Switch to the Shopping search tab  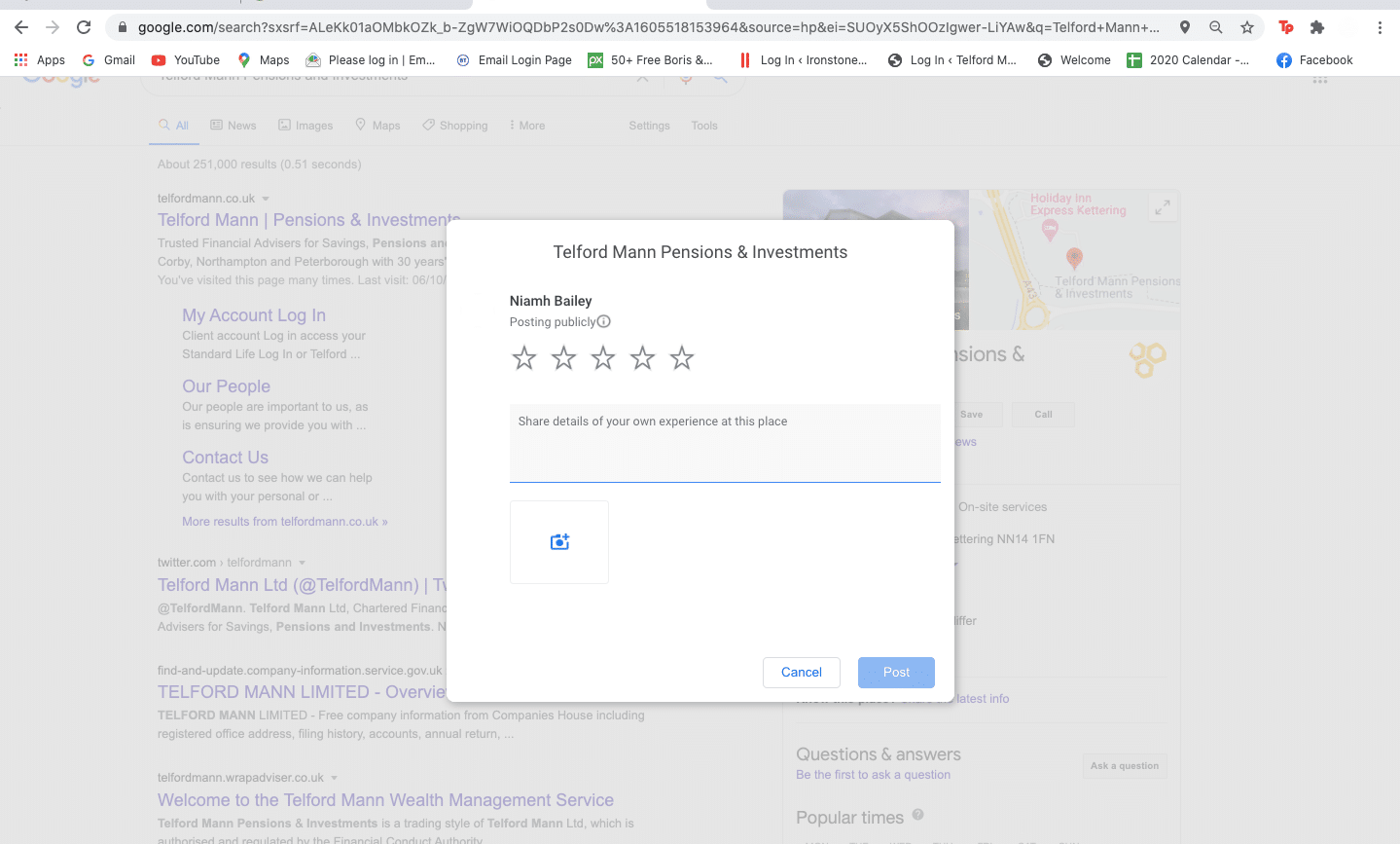[x=455, y=126]
